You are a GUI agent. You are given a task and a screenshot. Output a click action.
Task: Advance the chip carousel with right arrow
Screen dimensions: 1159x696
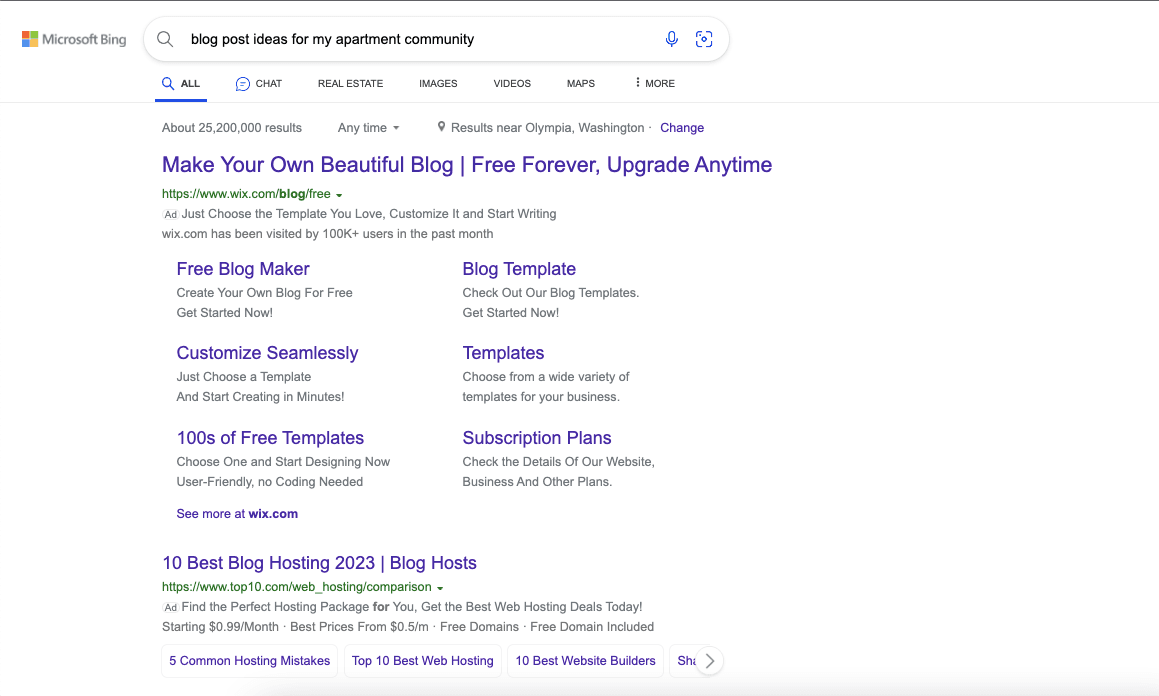[710, 661]
